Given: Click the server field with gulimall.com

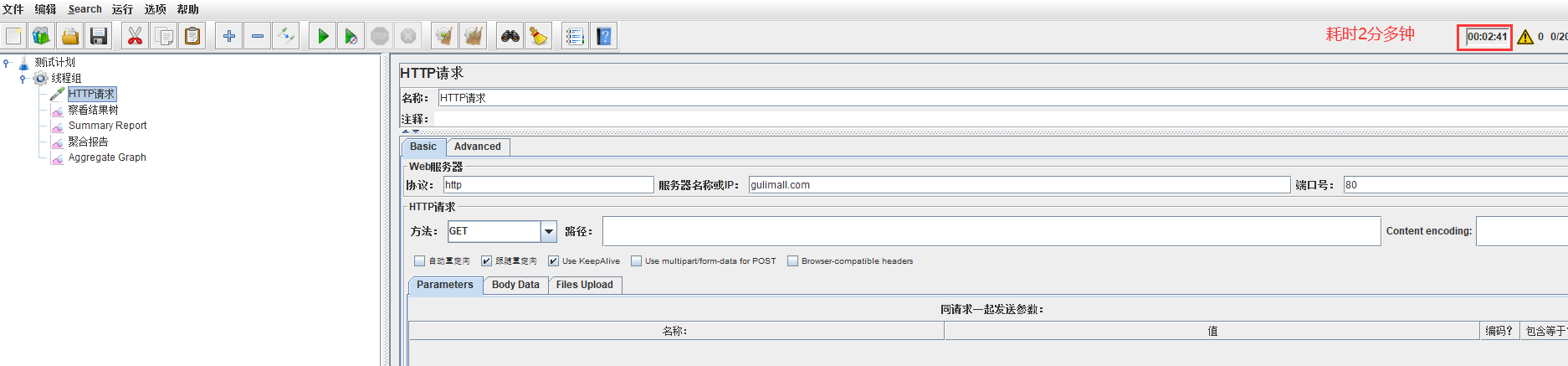Looking at the screenshot, I should 1019,185.
